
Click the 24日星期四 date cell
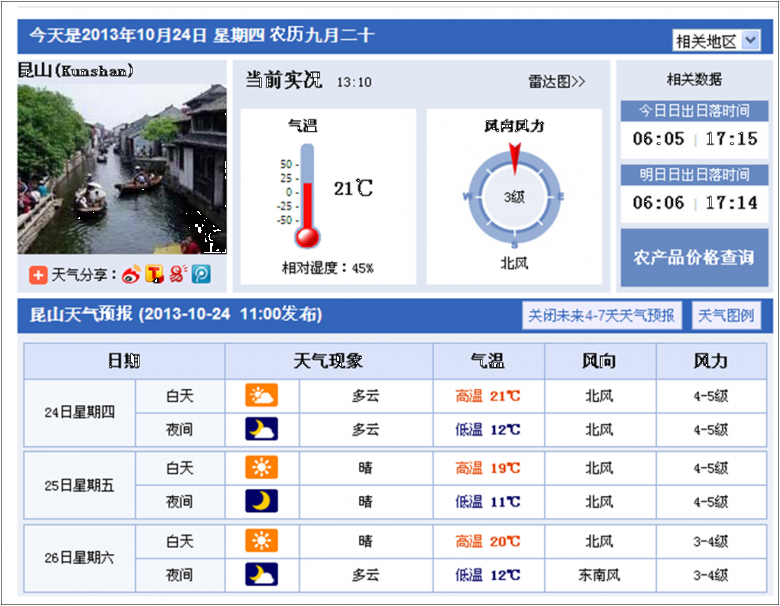click(80, 412)
